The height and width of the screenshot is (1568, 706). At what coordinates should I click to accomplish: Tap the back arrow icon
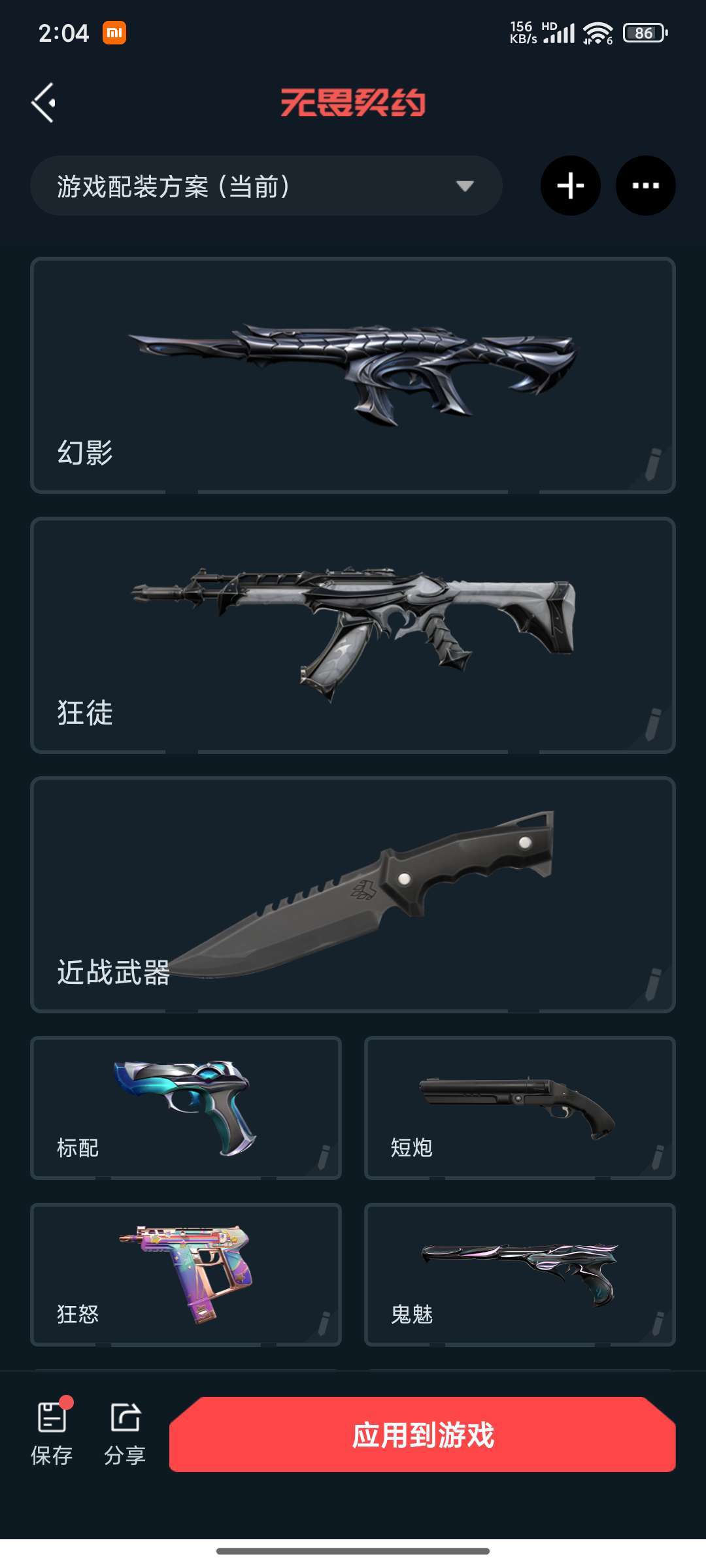(x=43, y=103)
